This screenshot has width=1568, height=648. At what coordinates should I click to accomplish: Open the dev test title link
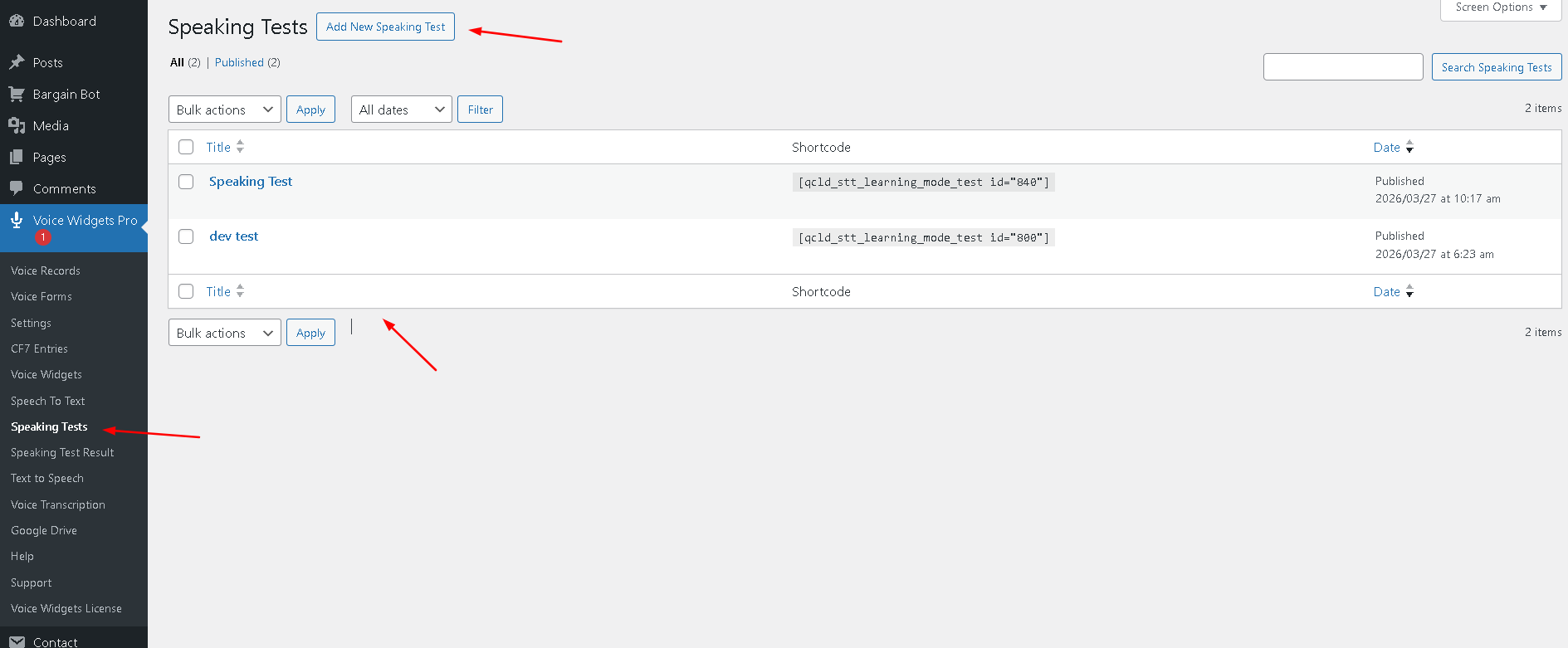pos(233,236)
